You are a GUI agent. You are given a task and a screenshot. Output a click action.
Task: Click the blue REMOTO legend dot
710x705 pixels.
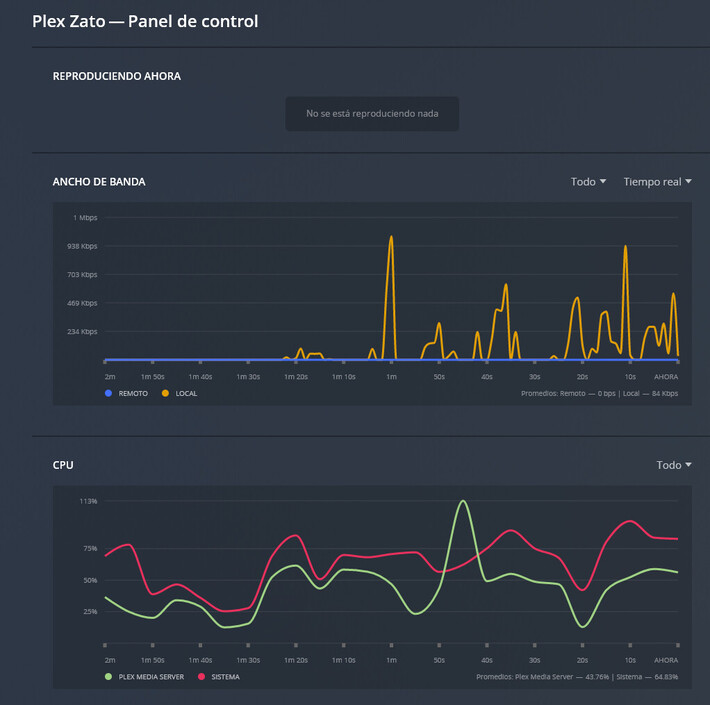coord(108,393)
